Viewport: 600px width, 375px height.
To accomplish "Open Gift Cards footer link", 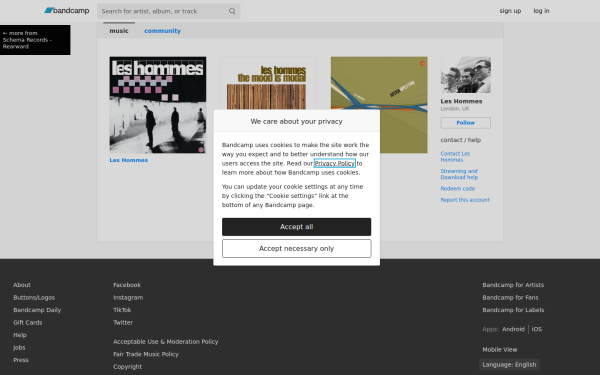I will 28,323.
